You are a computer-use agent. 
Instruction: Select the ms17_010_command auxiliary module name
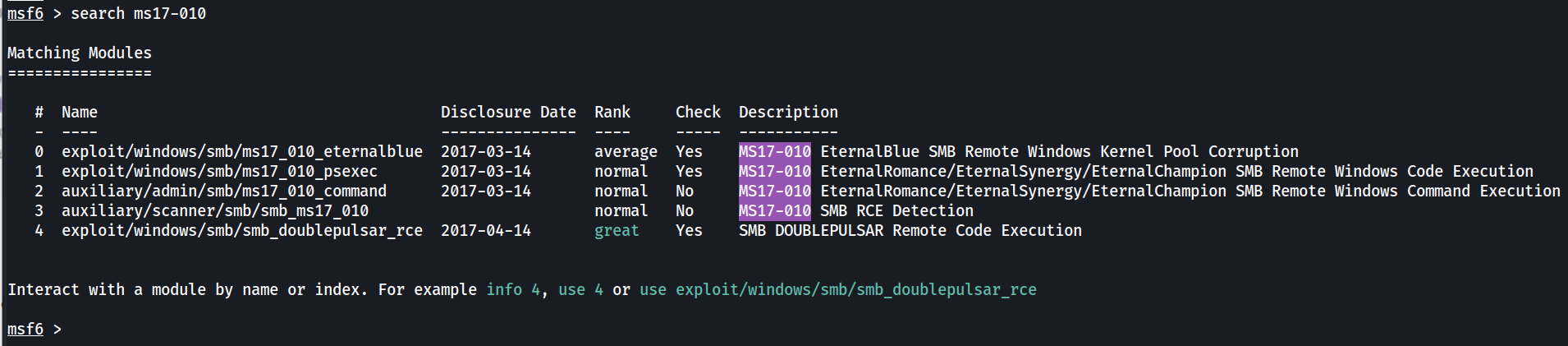pyautogui.click(x=224, y=191)
